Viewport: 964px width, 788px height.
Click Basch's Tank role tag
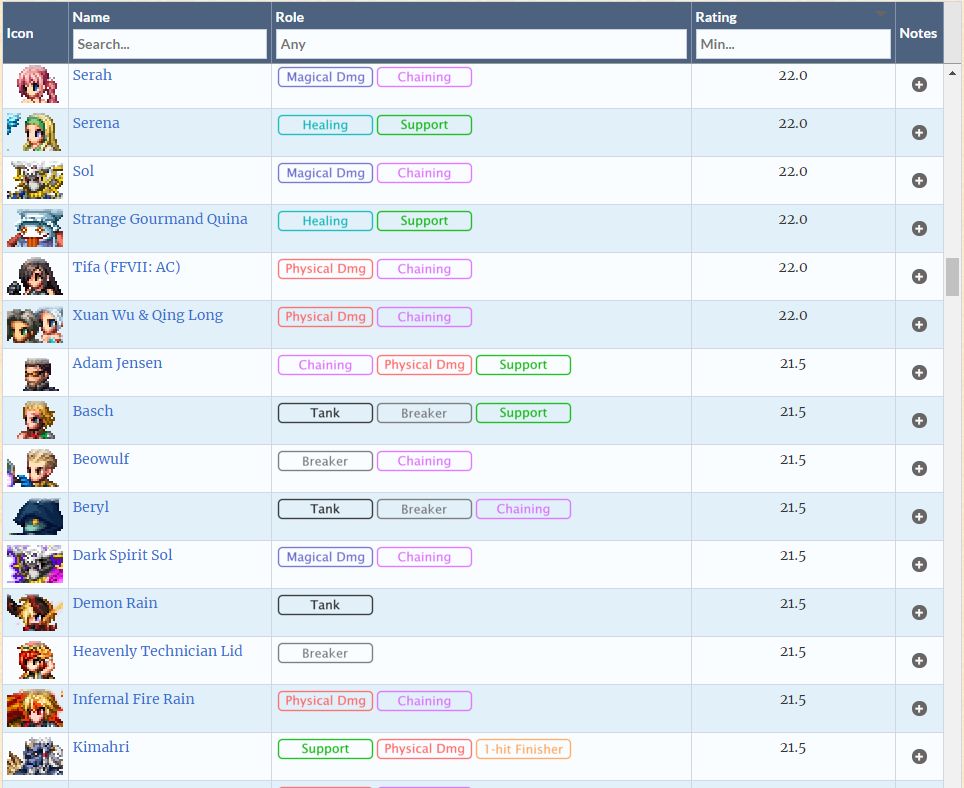pos(325,413)
